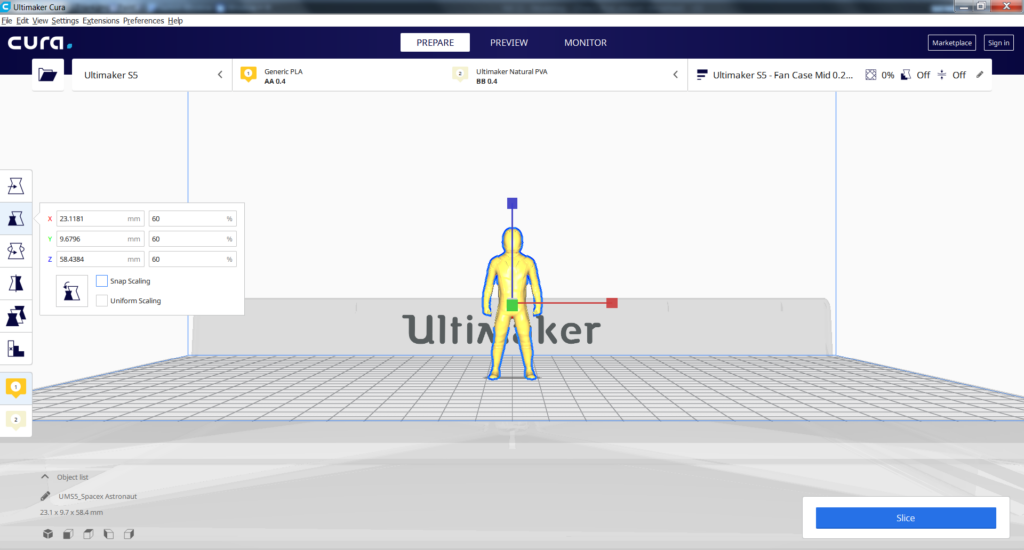Click the pencil icon beside UMS5_Spacex Astronaut

coord(45,496)
